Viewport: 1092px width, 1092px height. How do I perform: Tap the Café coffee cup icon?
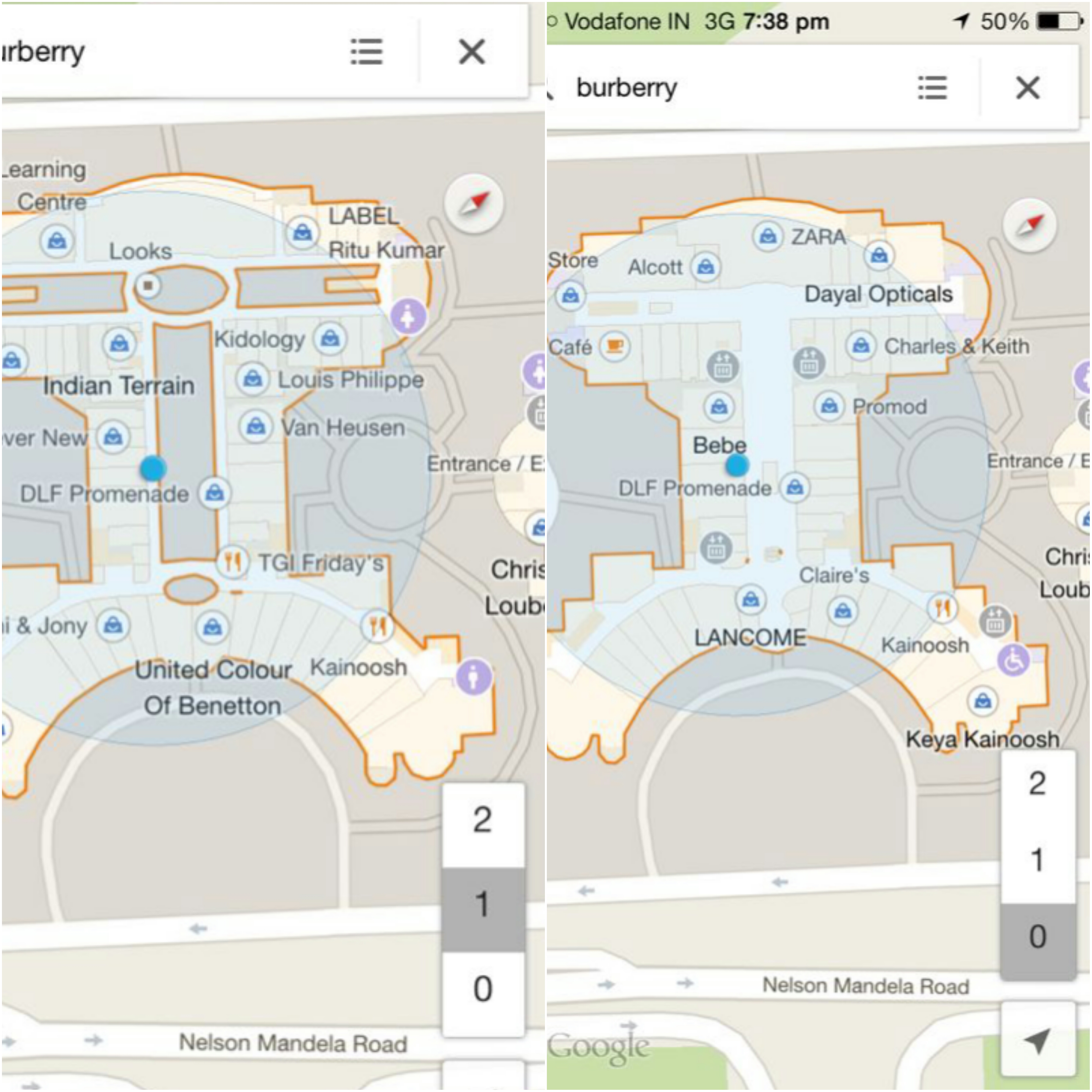pyautogui.click(x=615, y=345)
